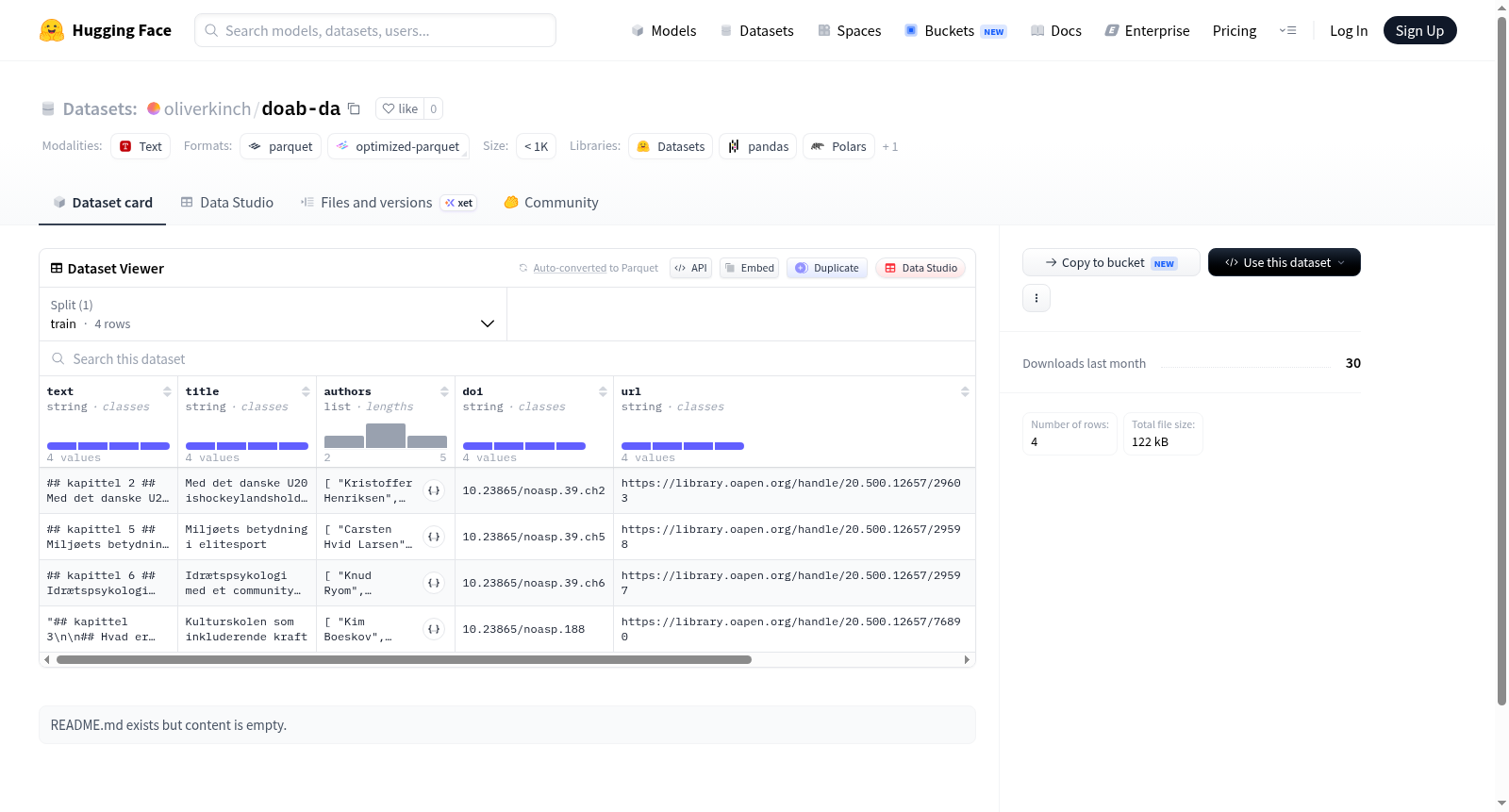Image resolution: width=1509 pixels, height=812 pixels.
Task: Click the like count number
Action: [433, 108]
